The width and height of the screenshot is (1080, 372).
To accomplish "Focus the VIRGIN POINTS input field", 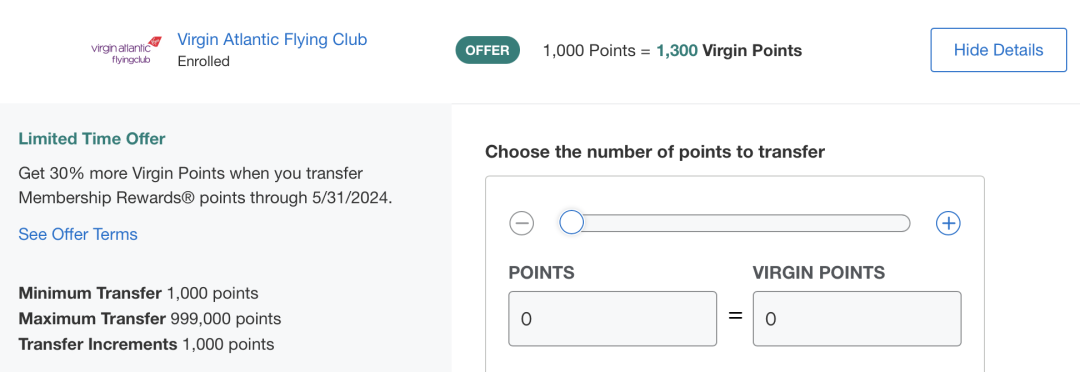I will point(857,319).
